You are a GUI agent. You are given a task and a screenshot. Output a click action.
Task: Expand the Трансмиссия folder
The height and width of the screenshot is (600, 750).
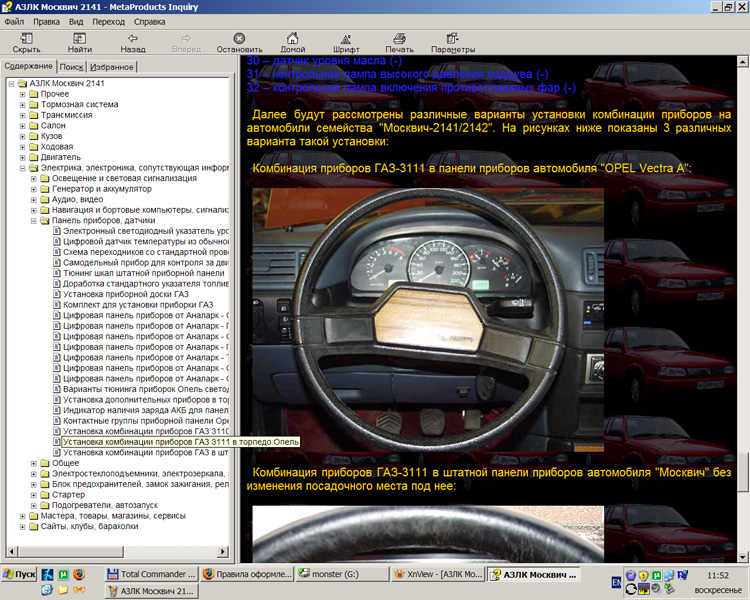[x=22, y=115]
